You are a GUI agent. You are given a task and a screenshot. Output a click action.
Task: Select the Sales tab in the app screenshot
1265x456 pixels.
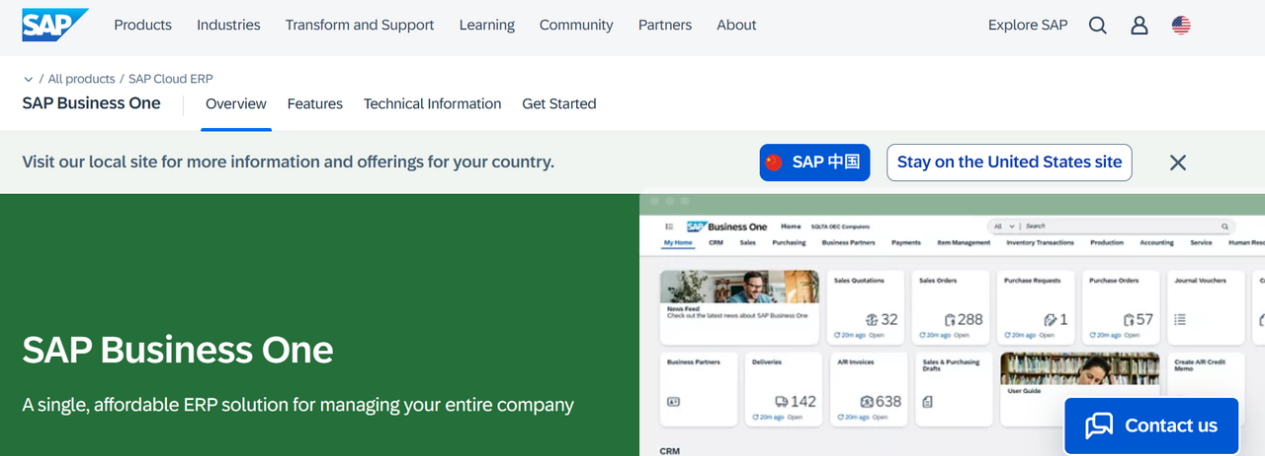point(748,242)
